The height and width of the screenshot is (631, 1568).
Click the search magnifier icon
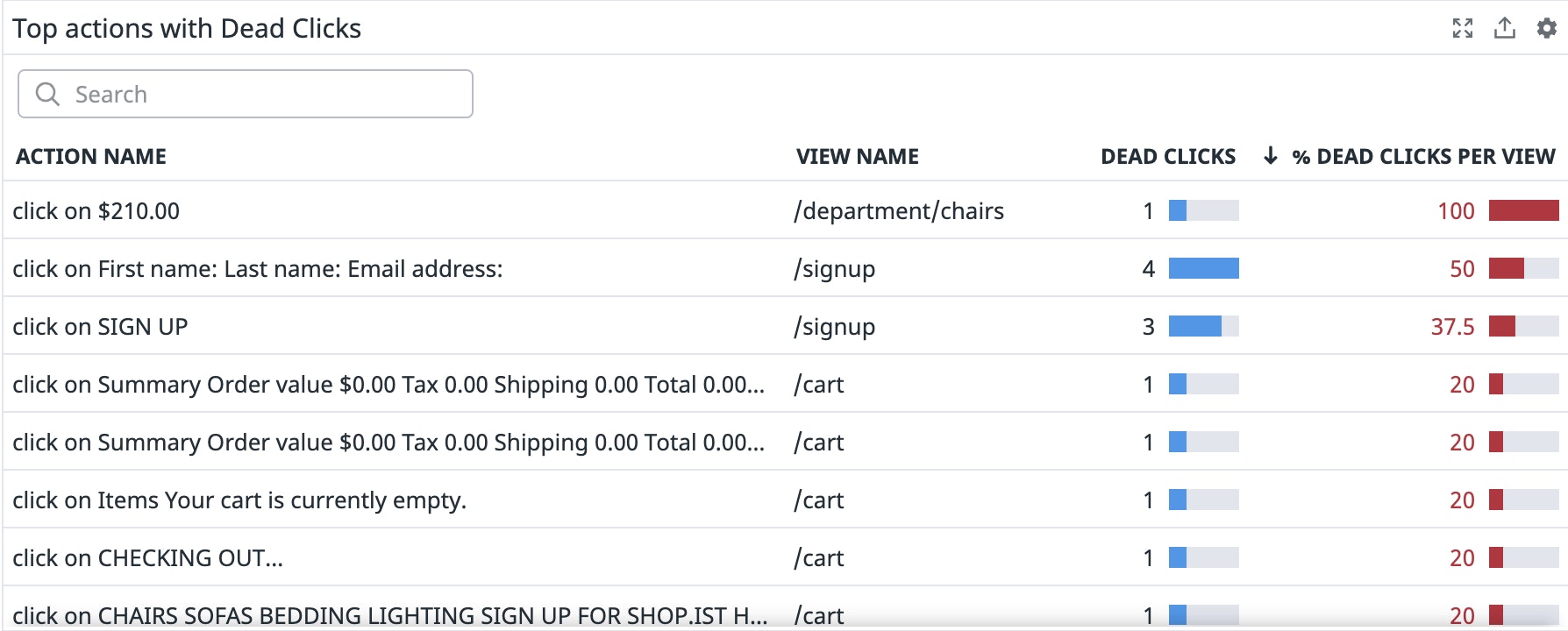click(x=47, y=94)
